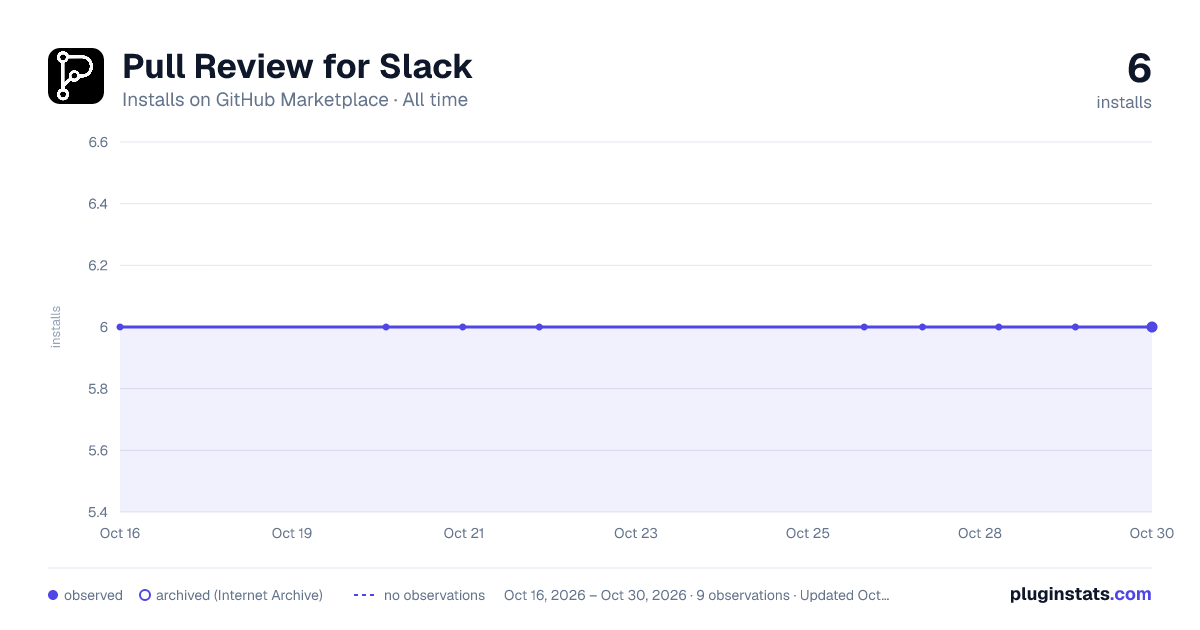Click the 'Pull Review for Slack' title
The height and width of the screenshot is (630, 1200).
click(x=297, y=67)
